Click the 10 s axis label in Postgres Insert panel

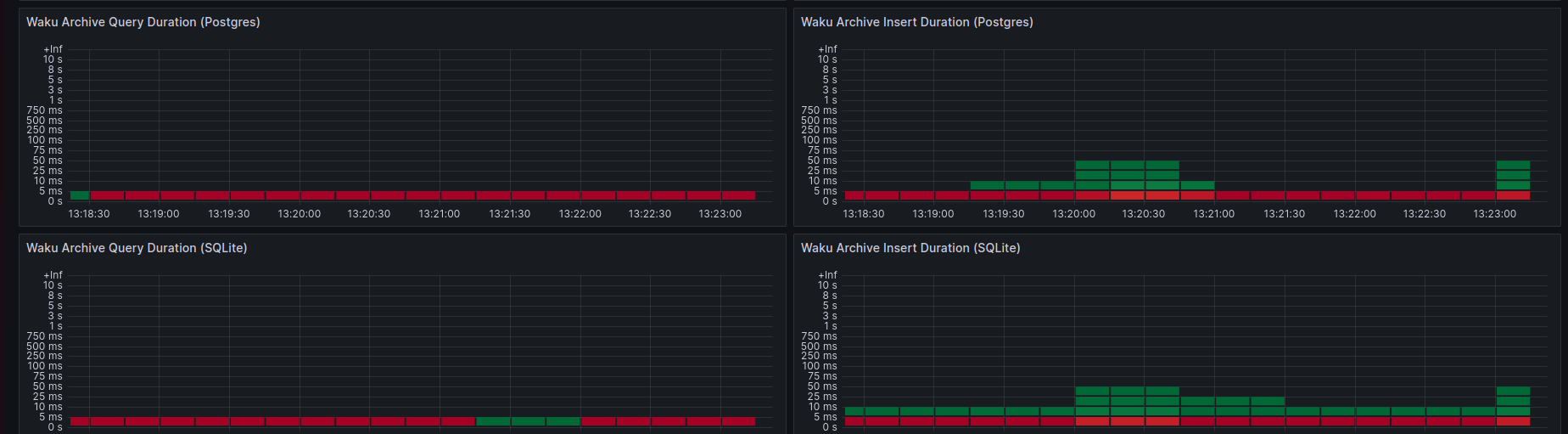click(x=826, y=59)
